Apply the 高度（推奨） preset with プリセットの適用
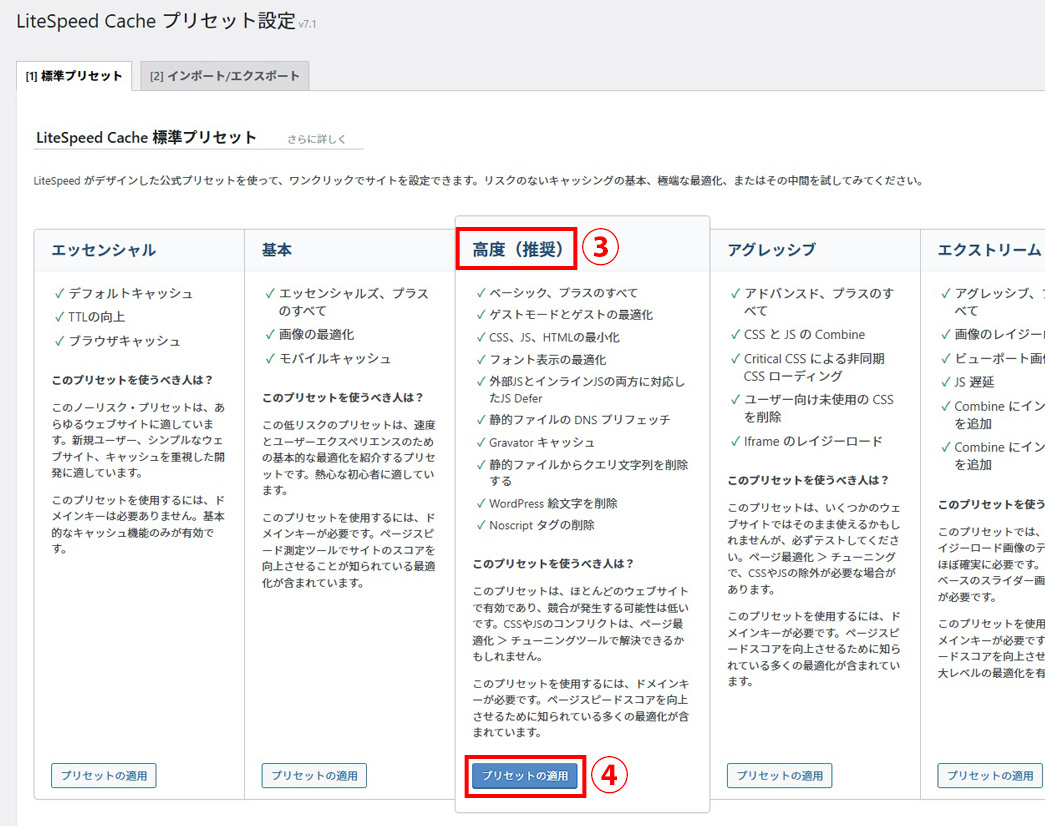 [x=525, y=776]
